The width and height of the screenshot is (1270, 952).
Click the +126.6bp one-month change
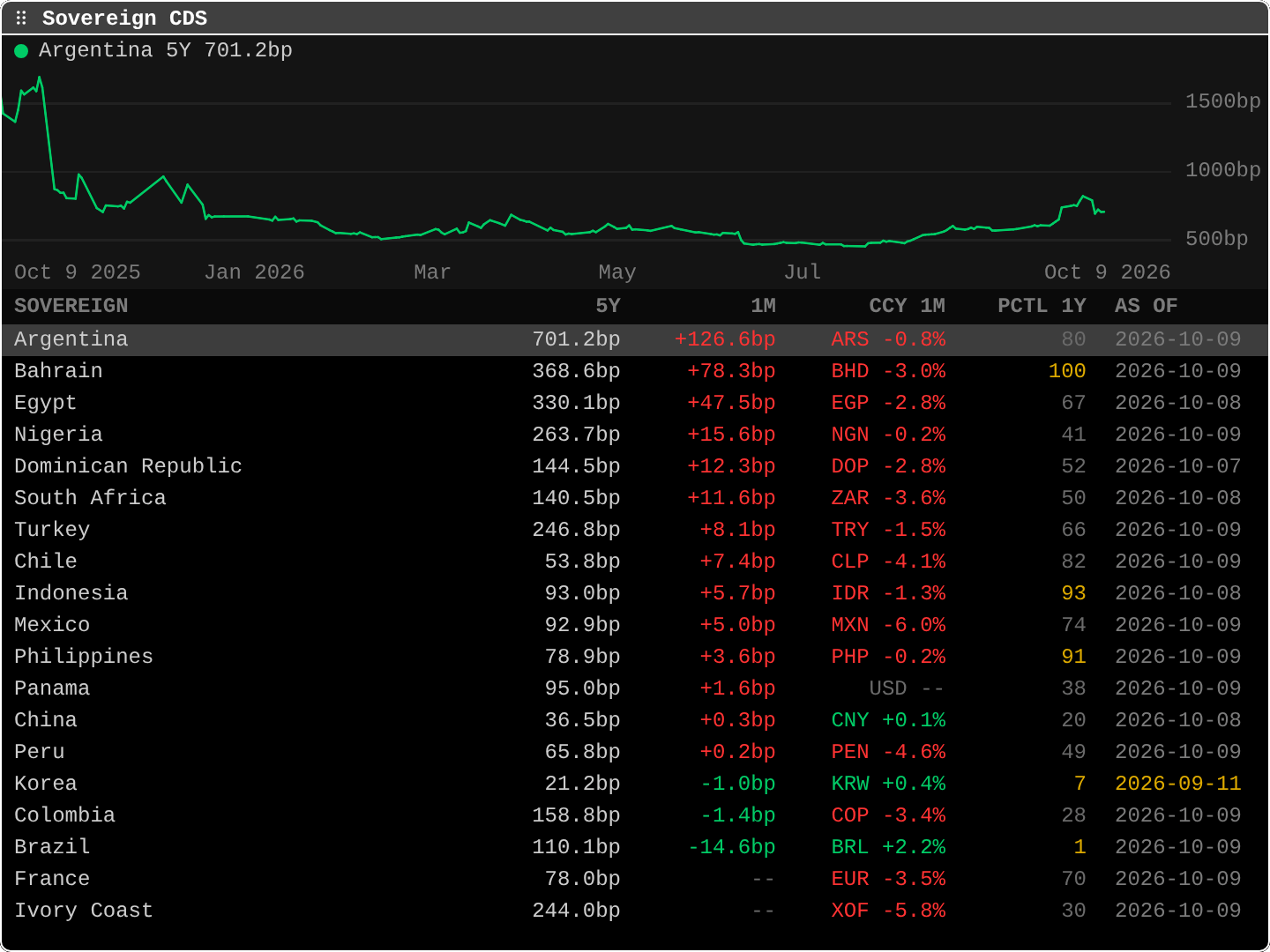725,339
